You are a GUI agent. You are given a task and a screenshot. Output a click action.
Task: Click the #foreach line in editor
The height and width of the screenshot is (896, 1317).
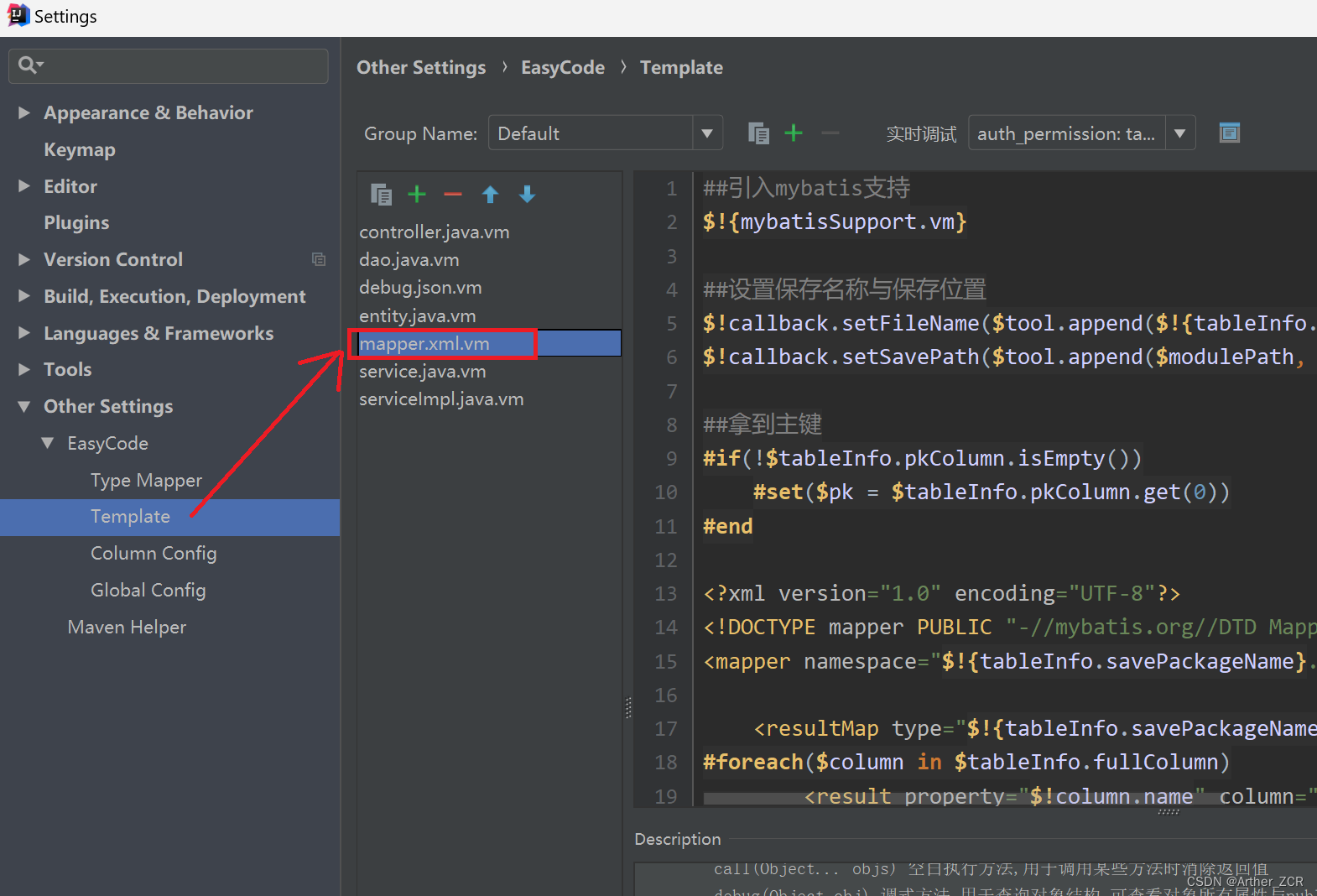coord(966,762)
